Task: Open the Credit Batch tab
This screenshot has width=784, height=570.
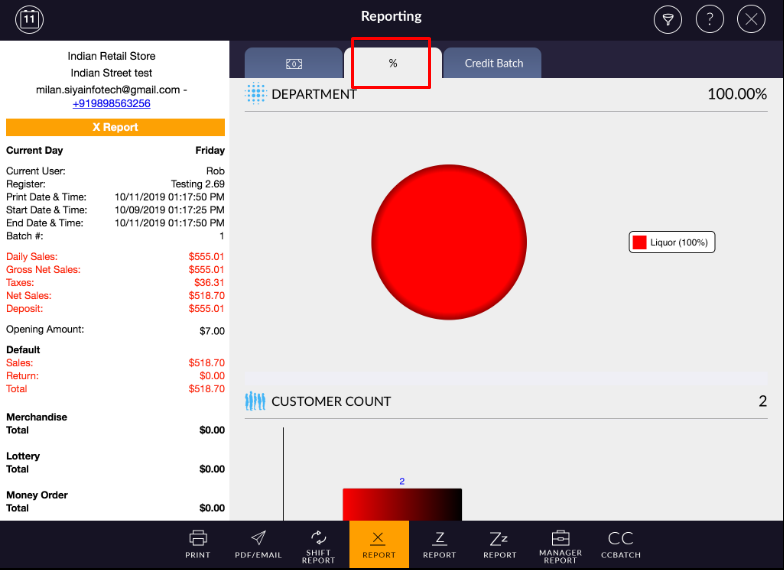Action: (493, 63)
